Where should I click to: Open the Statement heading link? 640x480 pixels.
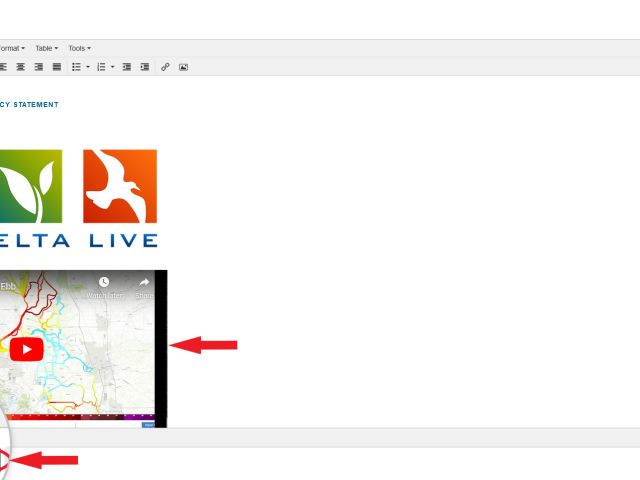(x=29, y=104)
